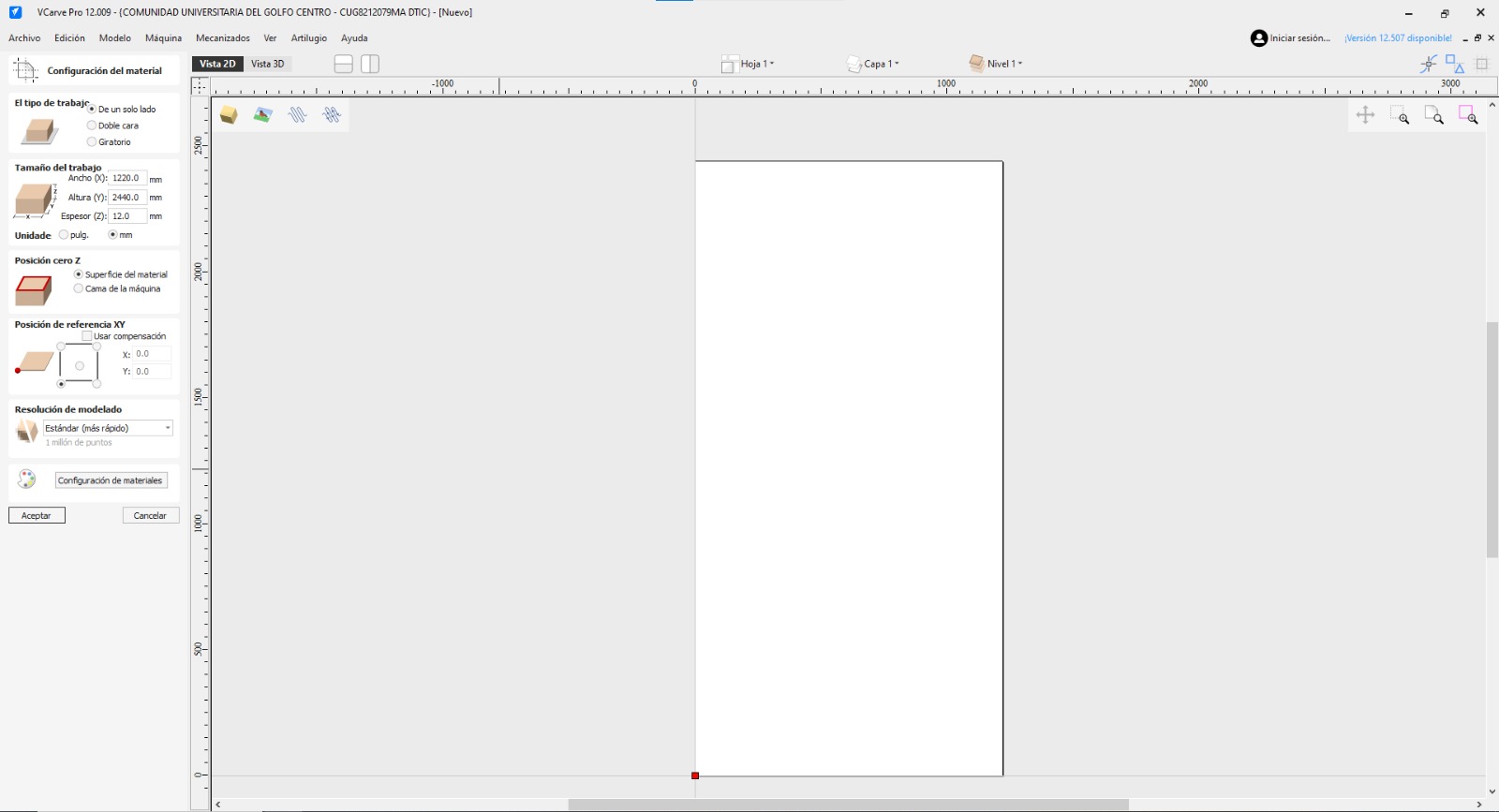Select the 'De un solo lado' job type
The width and height of the screenshot is (1499, 812).
click(x=92, y=109)
